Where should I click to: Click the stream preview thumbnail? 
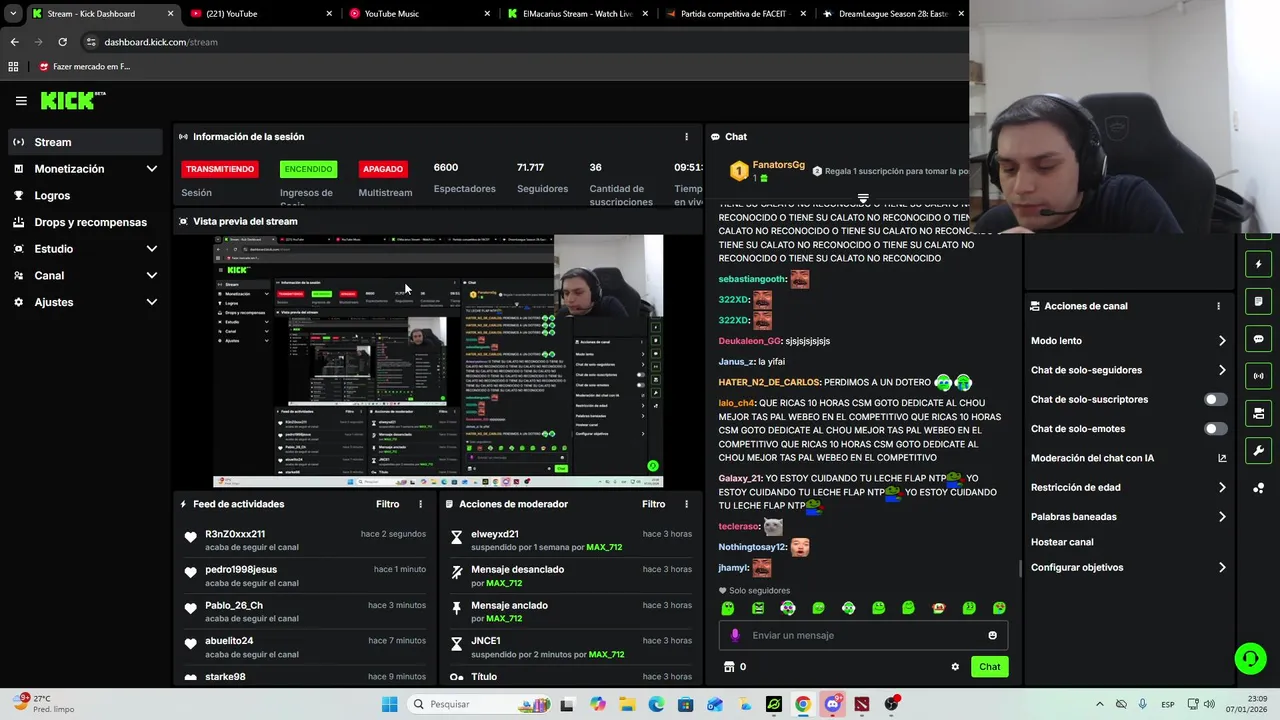click(x=438, y=361)
